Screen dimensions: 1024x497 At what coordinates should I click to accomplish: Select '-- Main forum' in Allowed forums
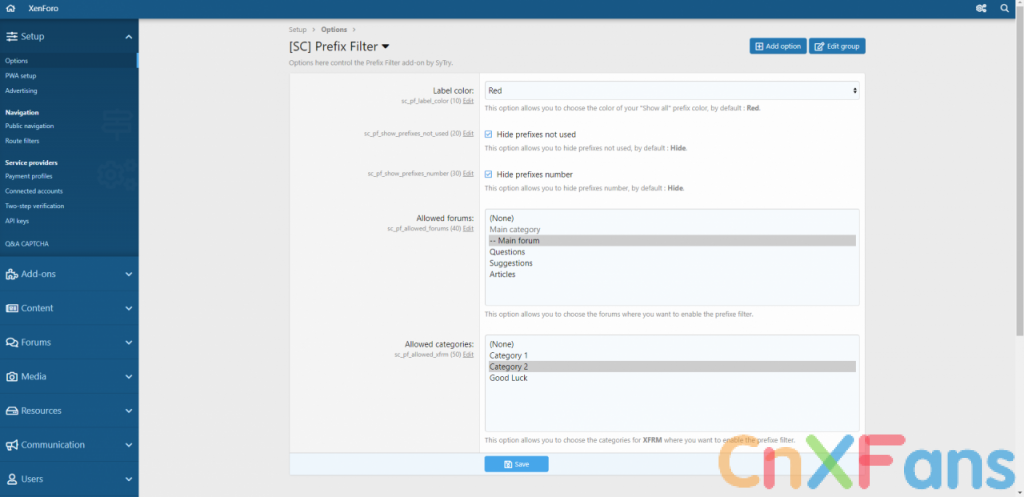[x=672, y=241]
